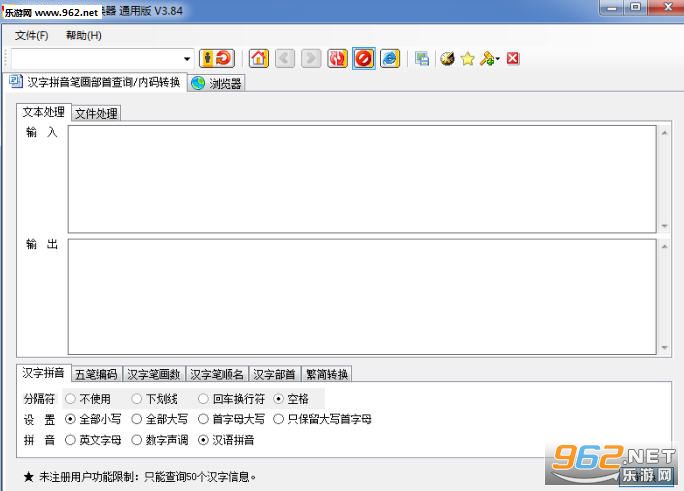Click the go/reload button beside address box

pos(217,58)
